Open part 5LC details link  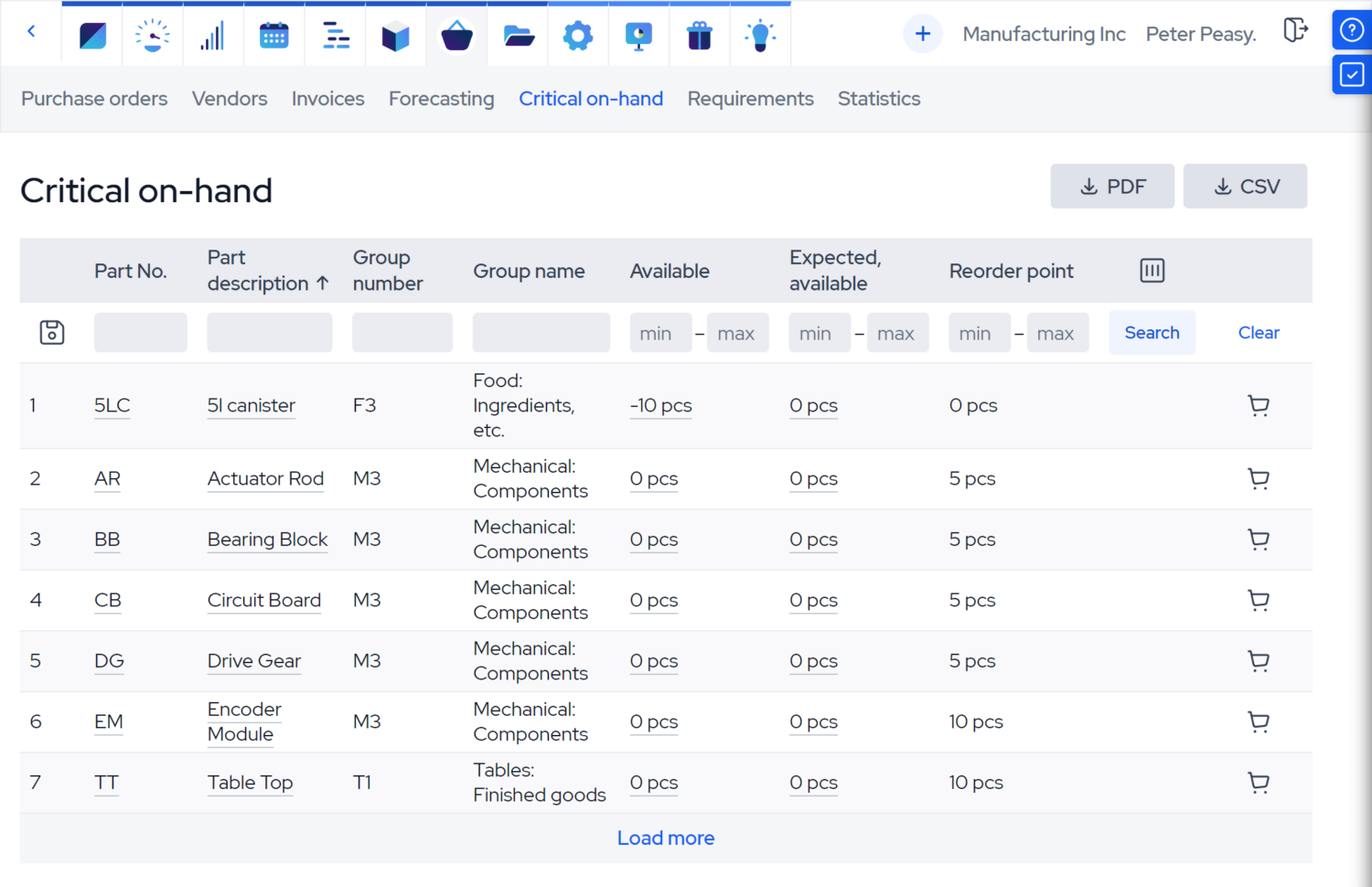point(111,405)
